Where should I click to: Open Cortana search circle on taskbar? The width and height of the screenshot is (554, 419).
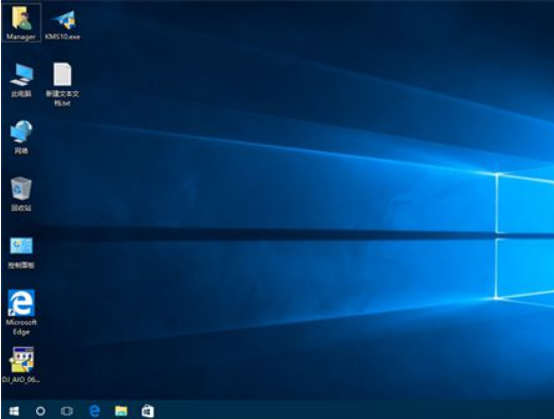40,411
